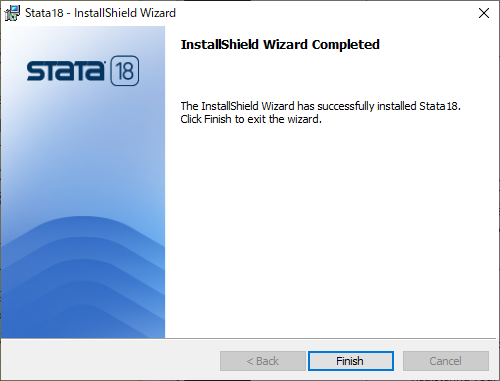
Task: Click the 'Click Finish to exit' line
Action: click(251, 119)
